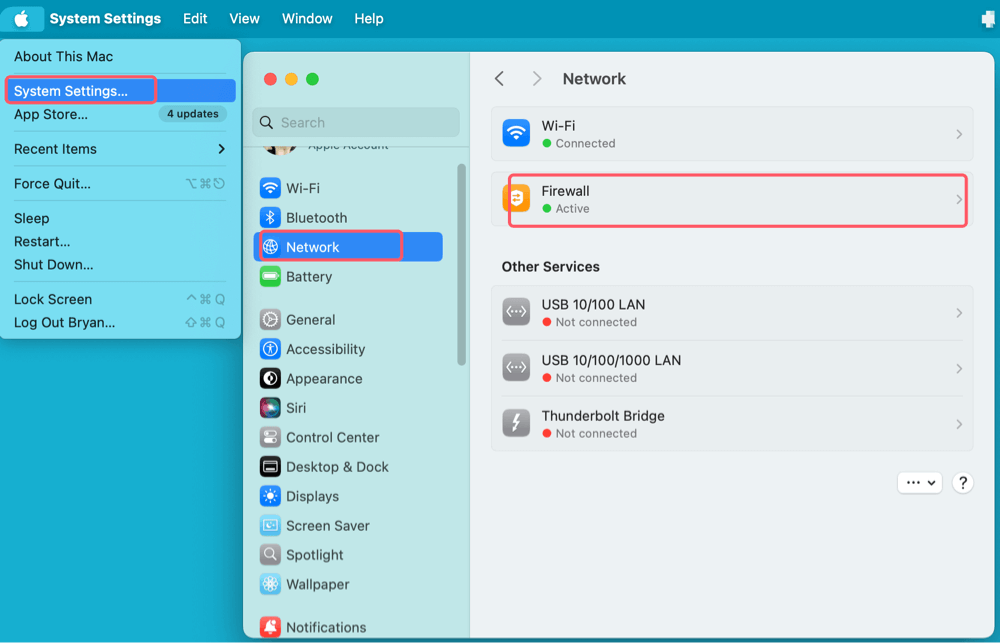The height and width of the screenshot is (643, 1000).
Task: Click the help question mark button
Action: tap(962, 482)
